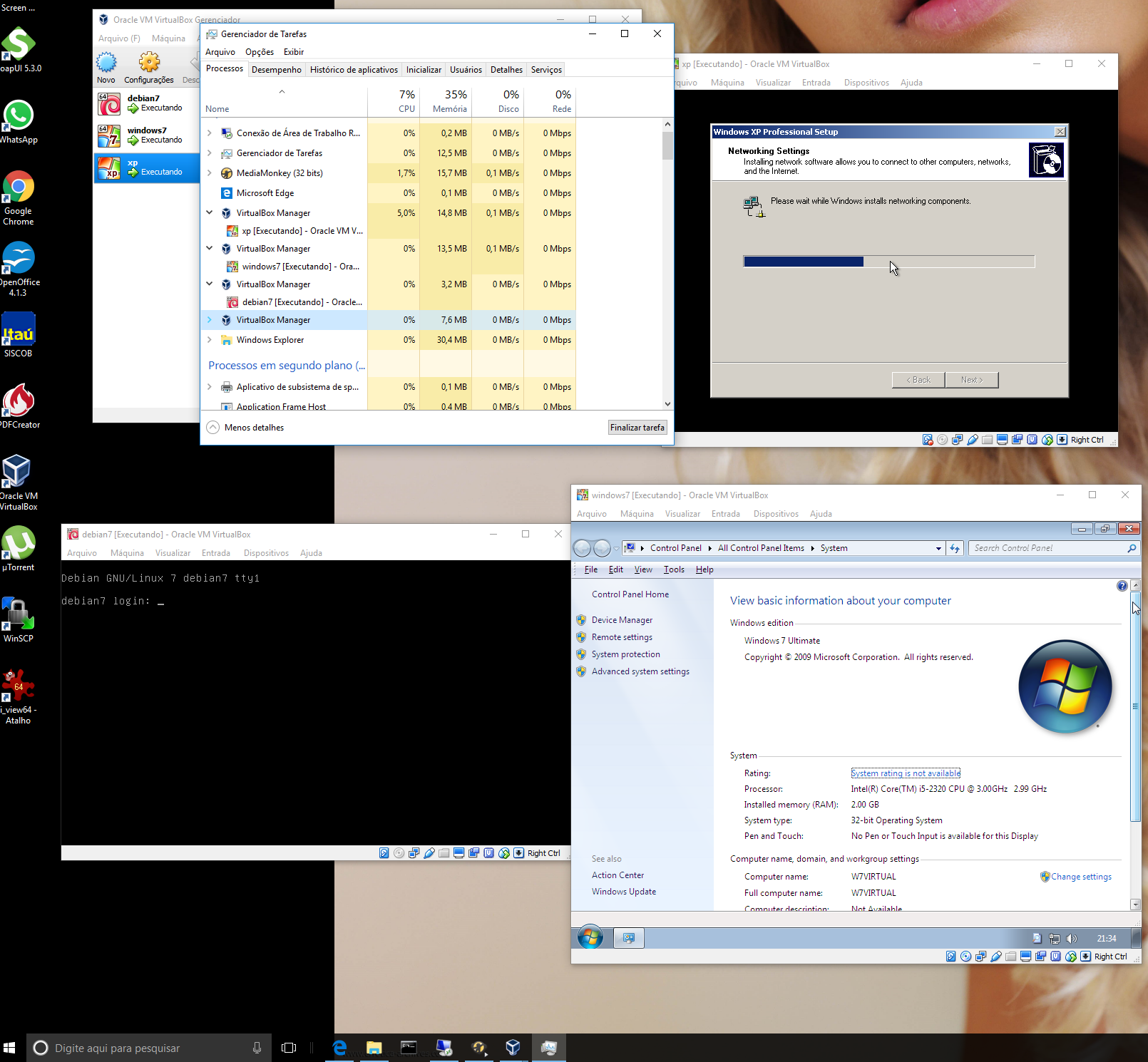Click 'System rating is not available' link
This screenshot has height=1062, width=1148.
[906, 773]
